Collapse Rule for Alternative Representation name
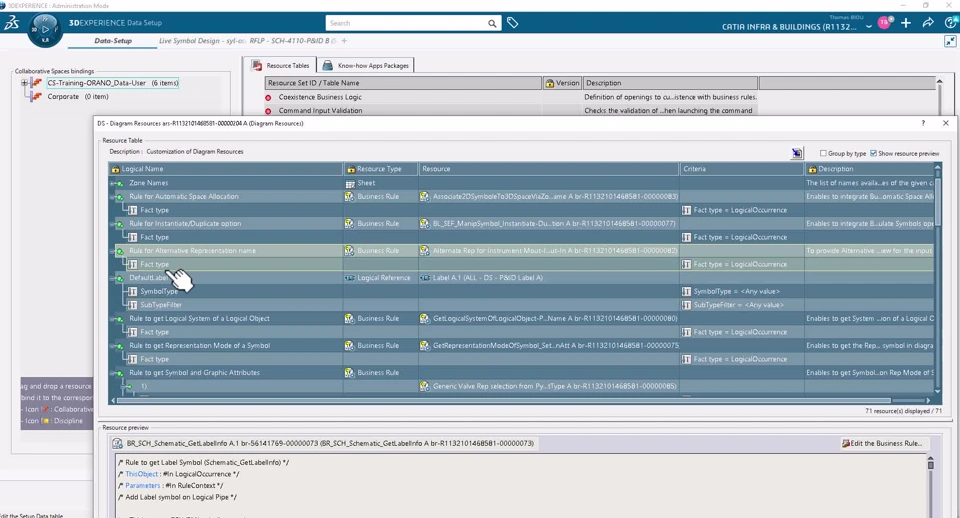The width and height of the screenshot is (960, 518). click(x=113, y=251)
